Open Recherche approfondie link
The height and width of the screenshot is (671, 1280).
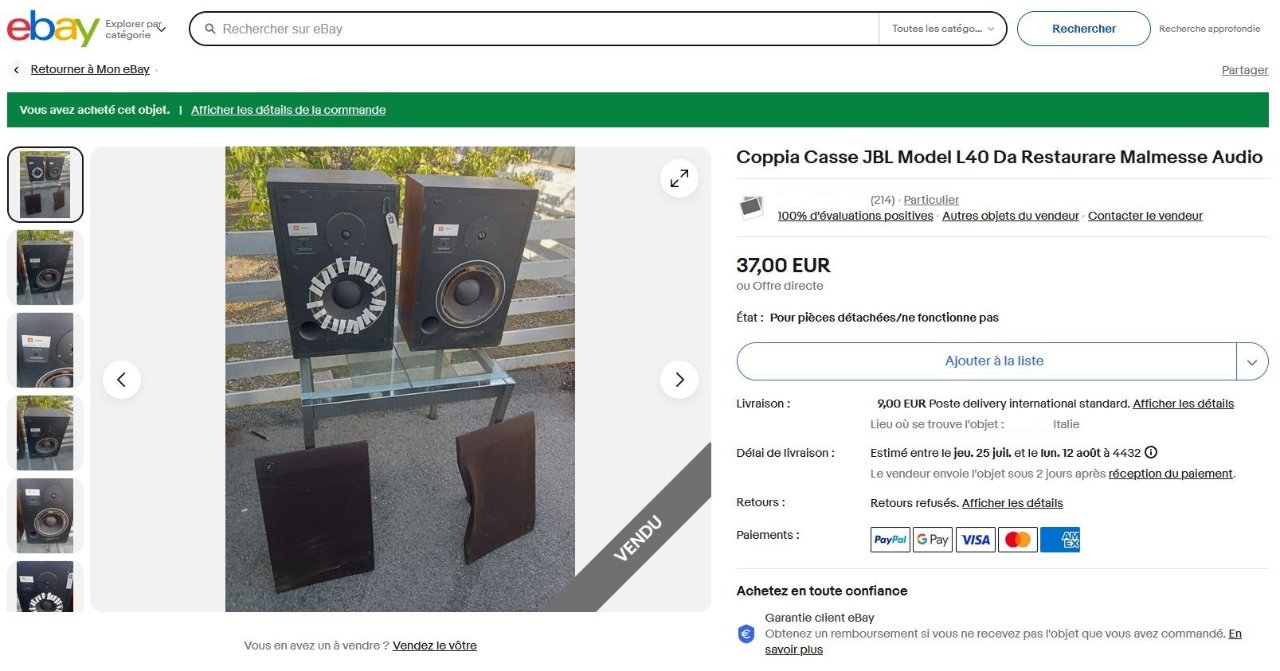coord(1210,29)
